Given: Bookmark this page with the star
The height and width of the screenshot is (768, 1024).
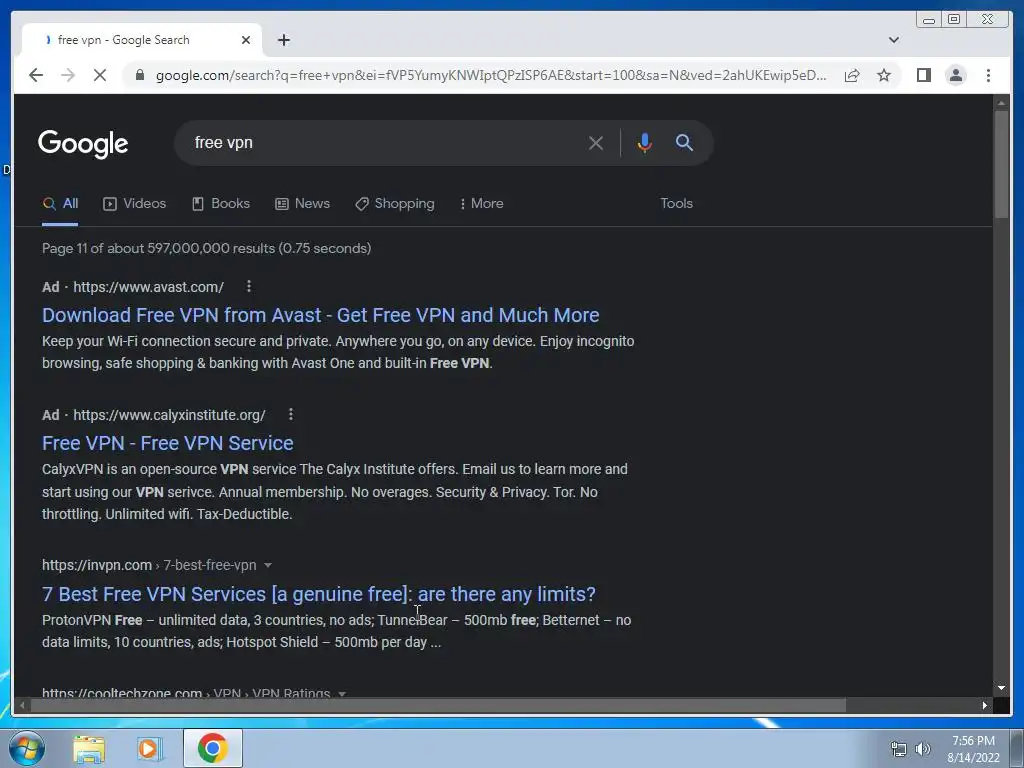Looking at the screenshot, I should [x=884, y=75].
